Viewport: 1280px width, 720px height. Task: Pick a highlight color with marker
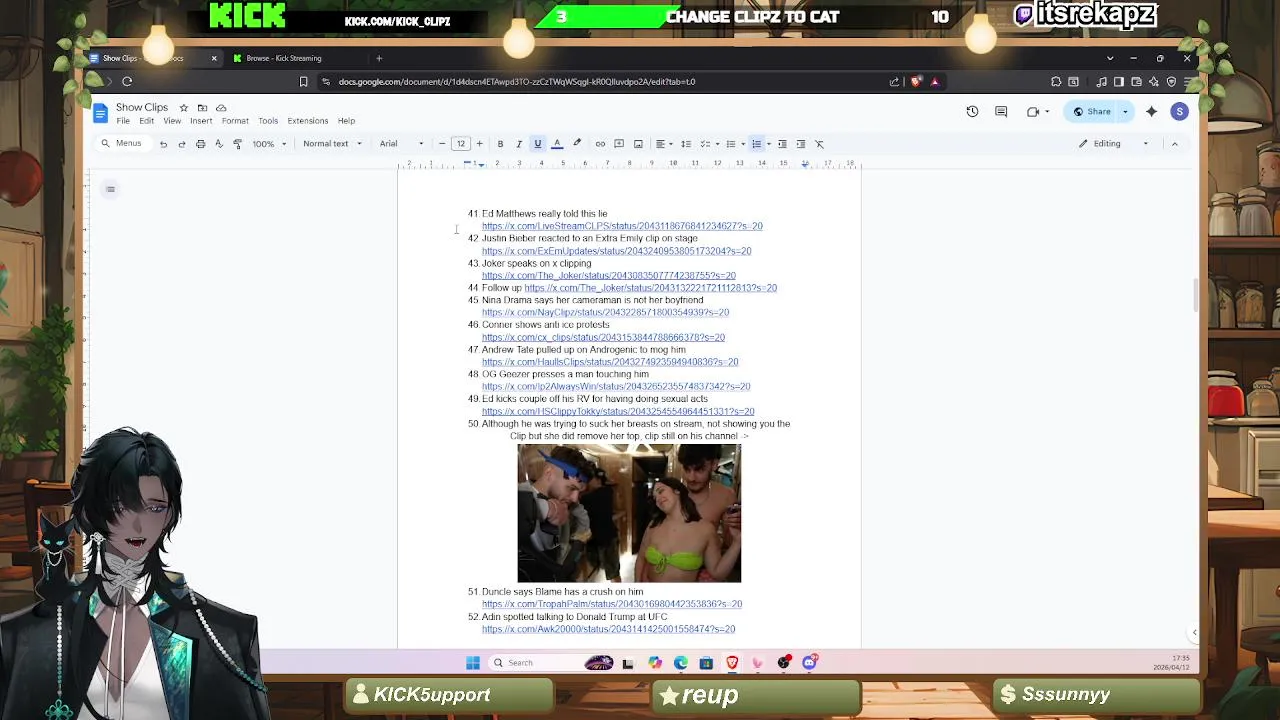[x=577, y=144]
